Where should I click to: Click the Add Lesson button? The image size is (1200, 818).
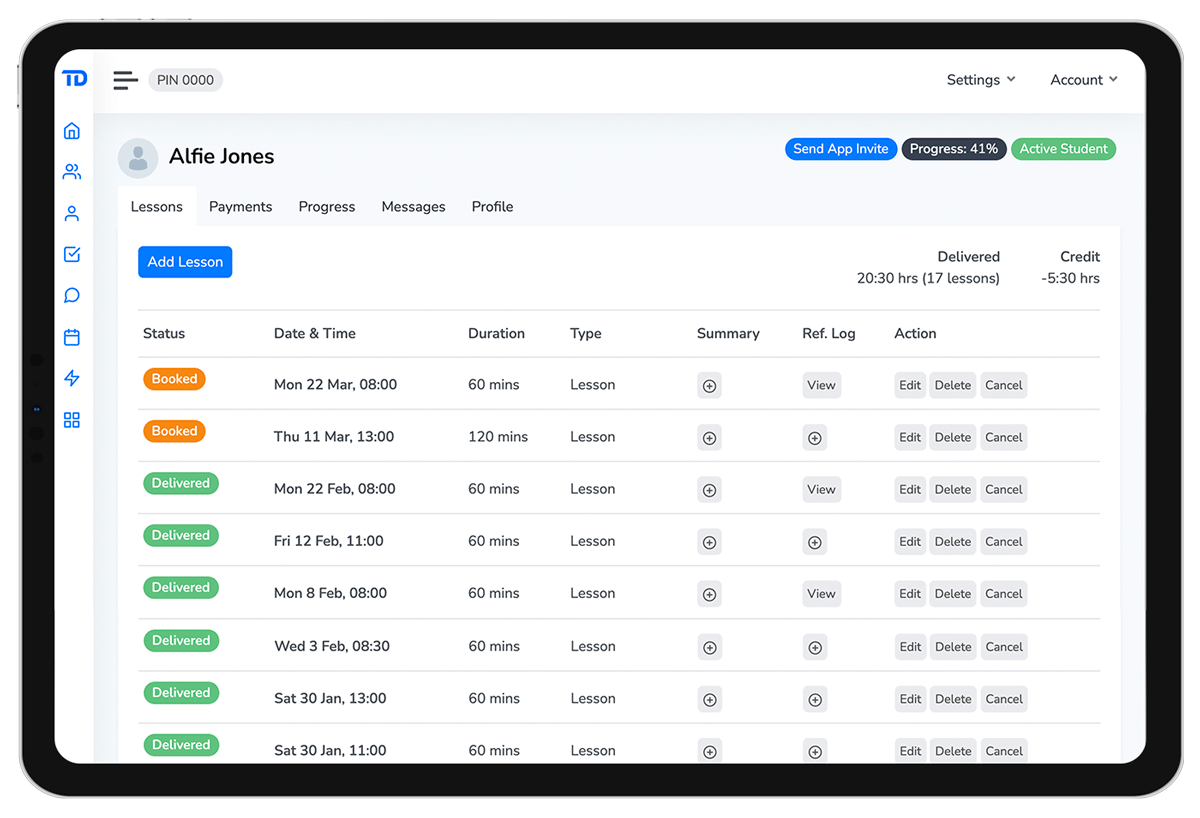(x=185, y=261)
